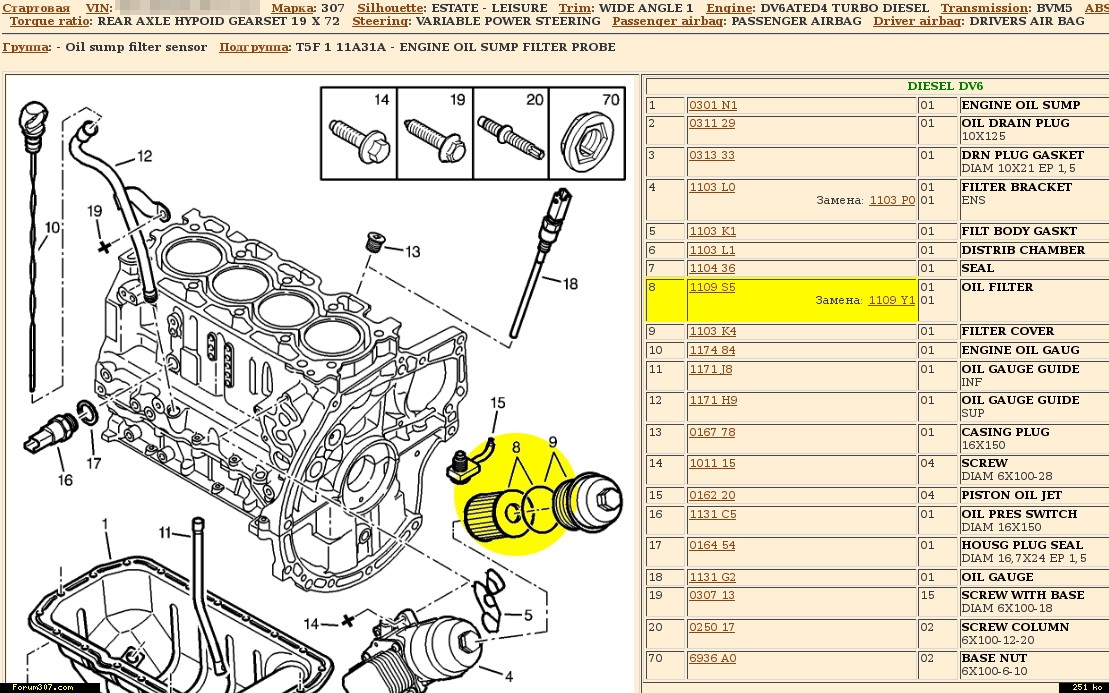The image size is (1109, 693).
Task: Click part number 0311 29
Action: tap(712, 123)
